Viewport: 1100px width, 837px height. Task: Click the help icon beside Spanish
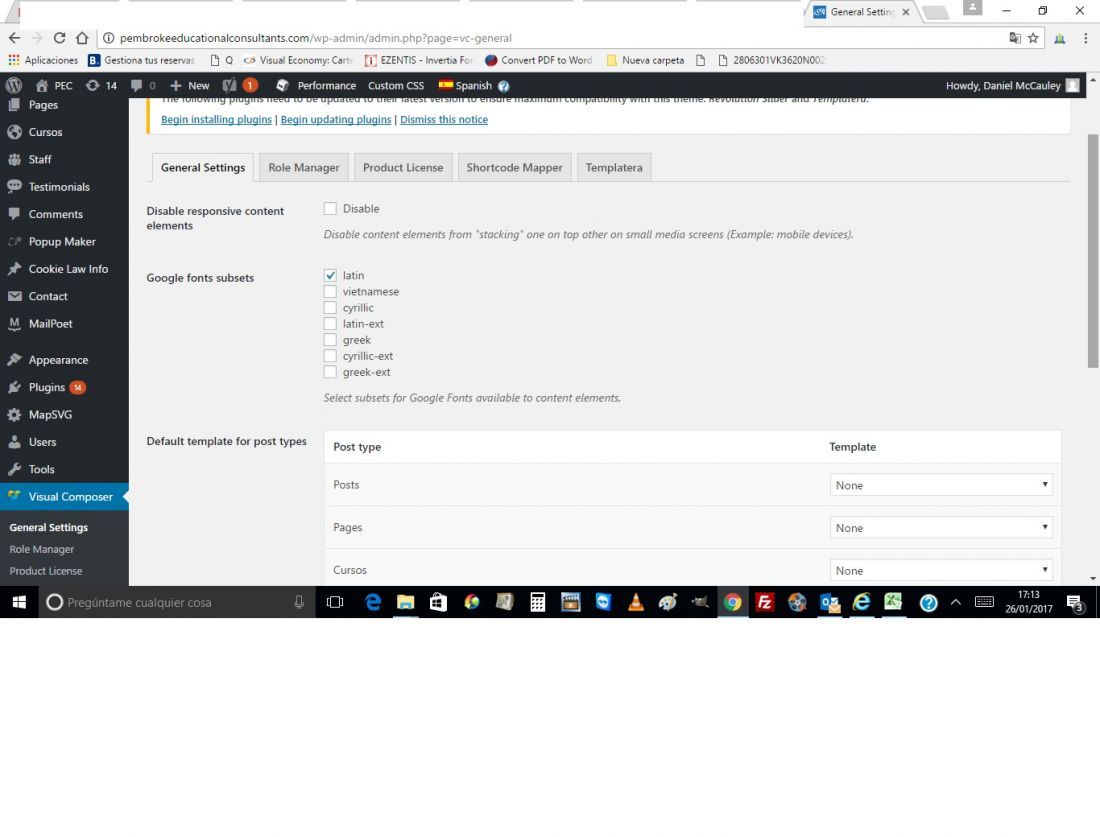tap(503, 86)
